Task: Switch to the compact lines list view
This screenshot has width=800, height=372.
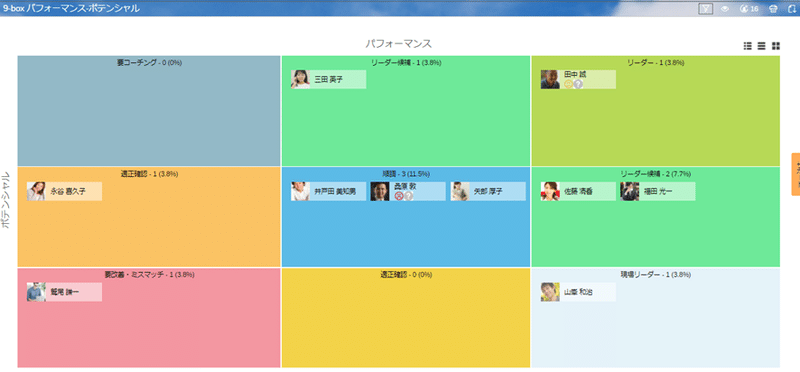Action: [762, 46]
